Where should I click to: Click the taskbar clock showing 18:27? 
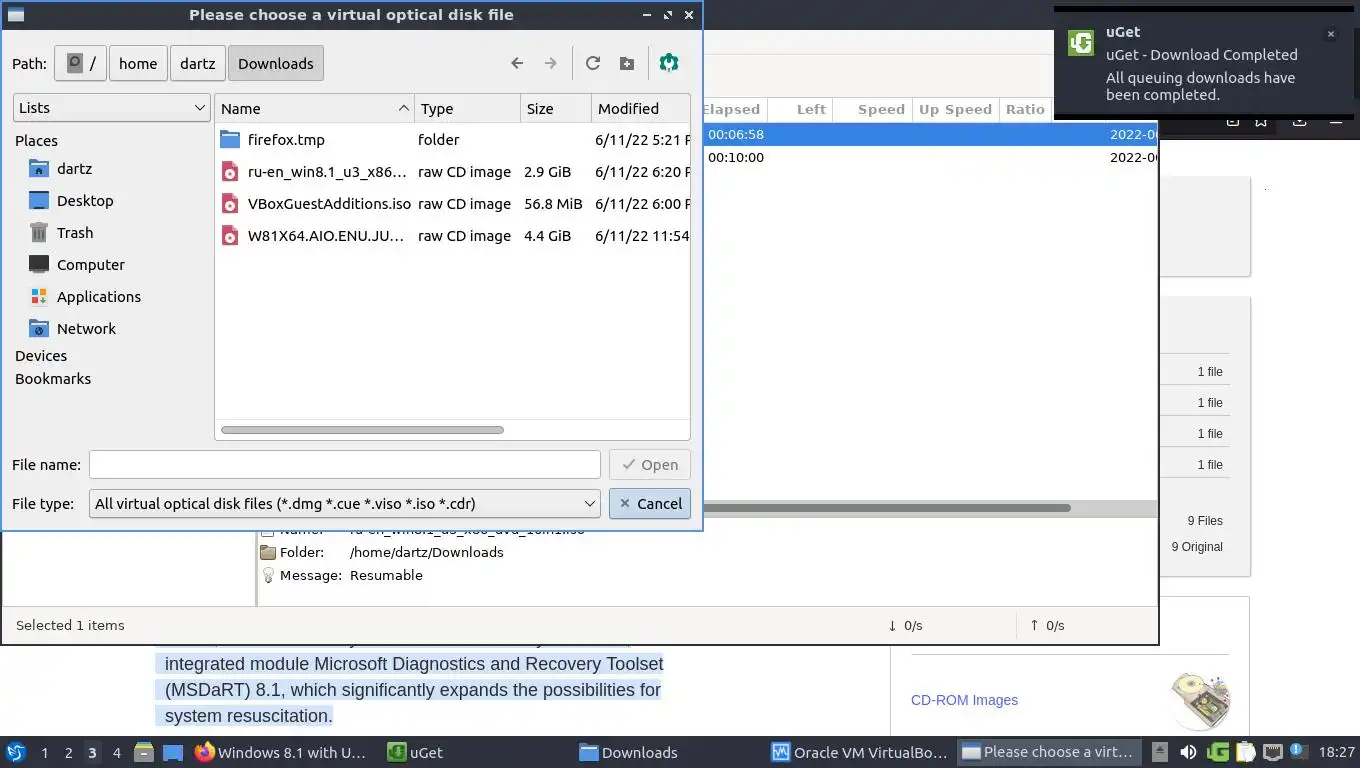[1337, 752]
